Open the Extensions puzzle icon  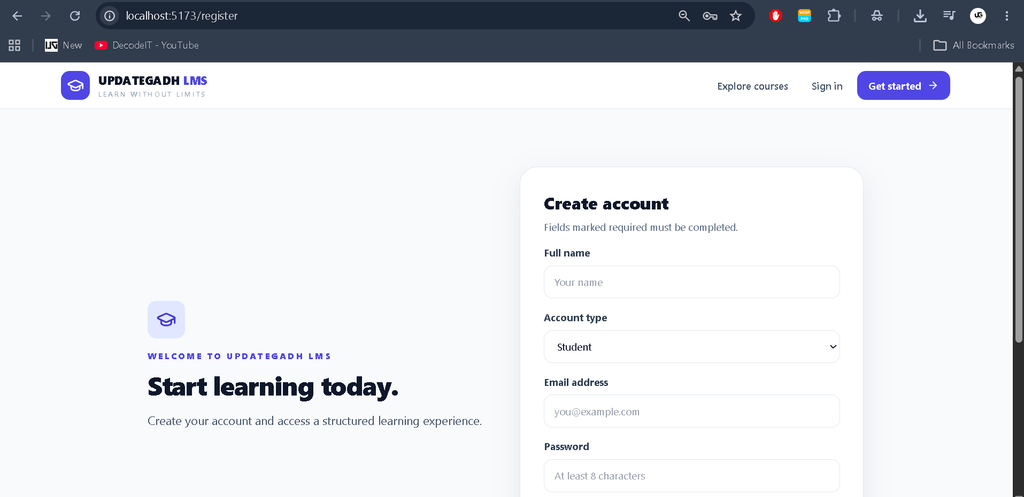[834, 16]
